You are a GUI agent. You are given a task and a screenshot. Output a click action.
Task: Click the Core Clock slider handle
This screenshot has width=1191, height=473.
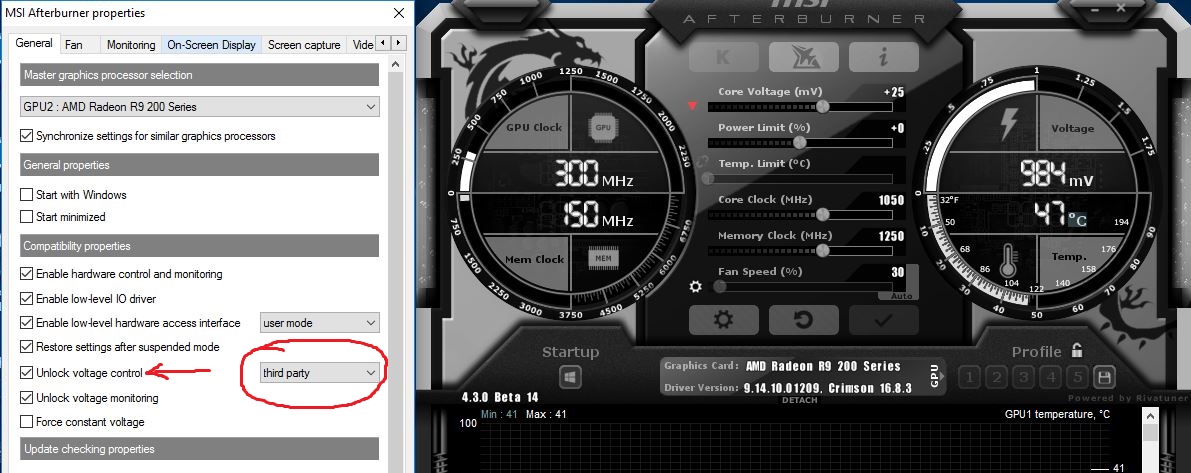click(822, 214)
